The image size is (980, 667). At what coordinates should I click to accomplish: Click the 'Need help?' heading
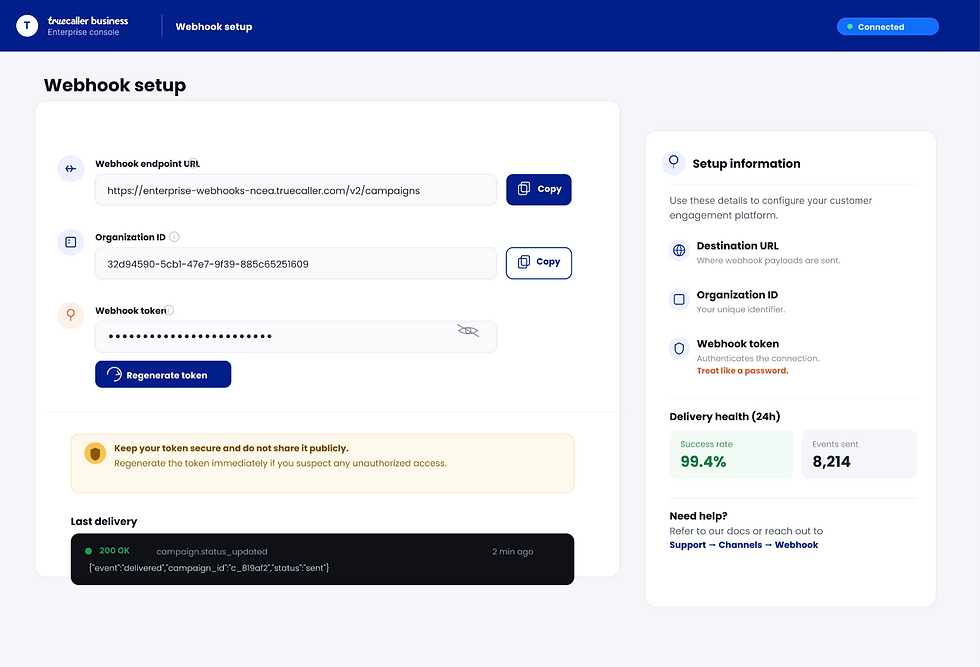pos(698,516)
